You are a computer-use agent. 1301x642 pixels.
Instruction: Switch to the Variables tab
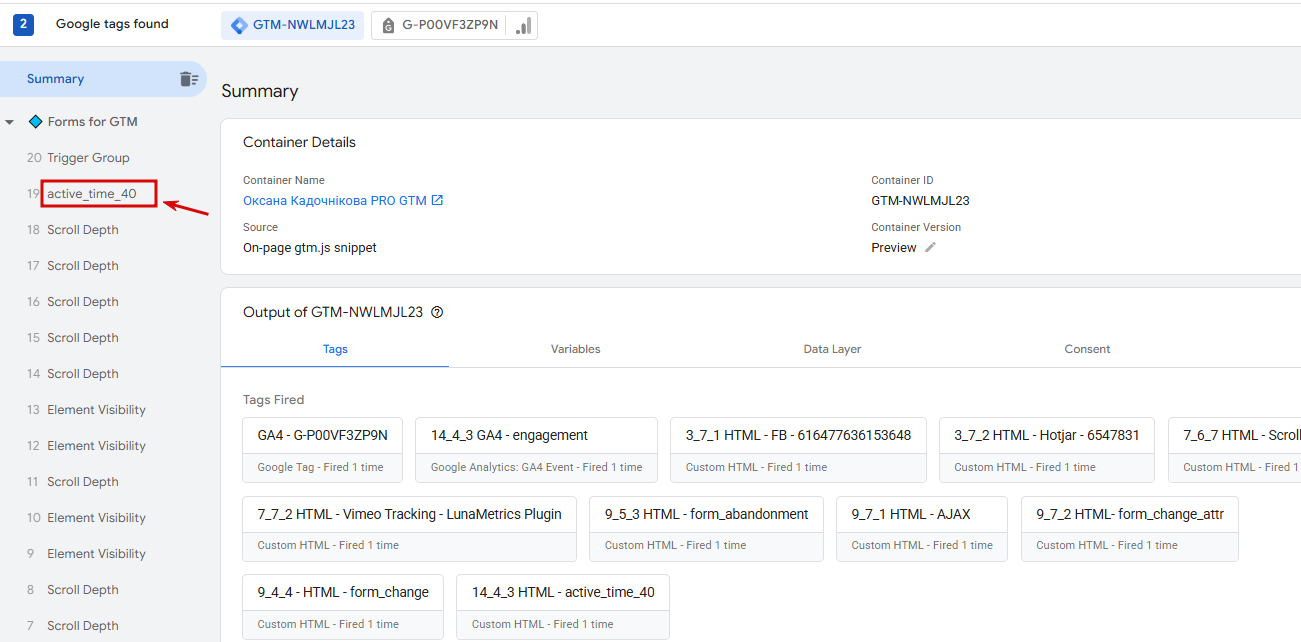point(575,349)
